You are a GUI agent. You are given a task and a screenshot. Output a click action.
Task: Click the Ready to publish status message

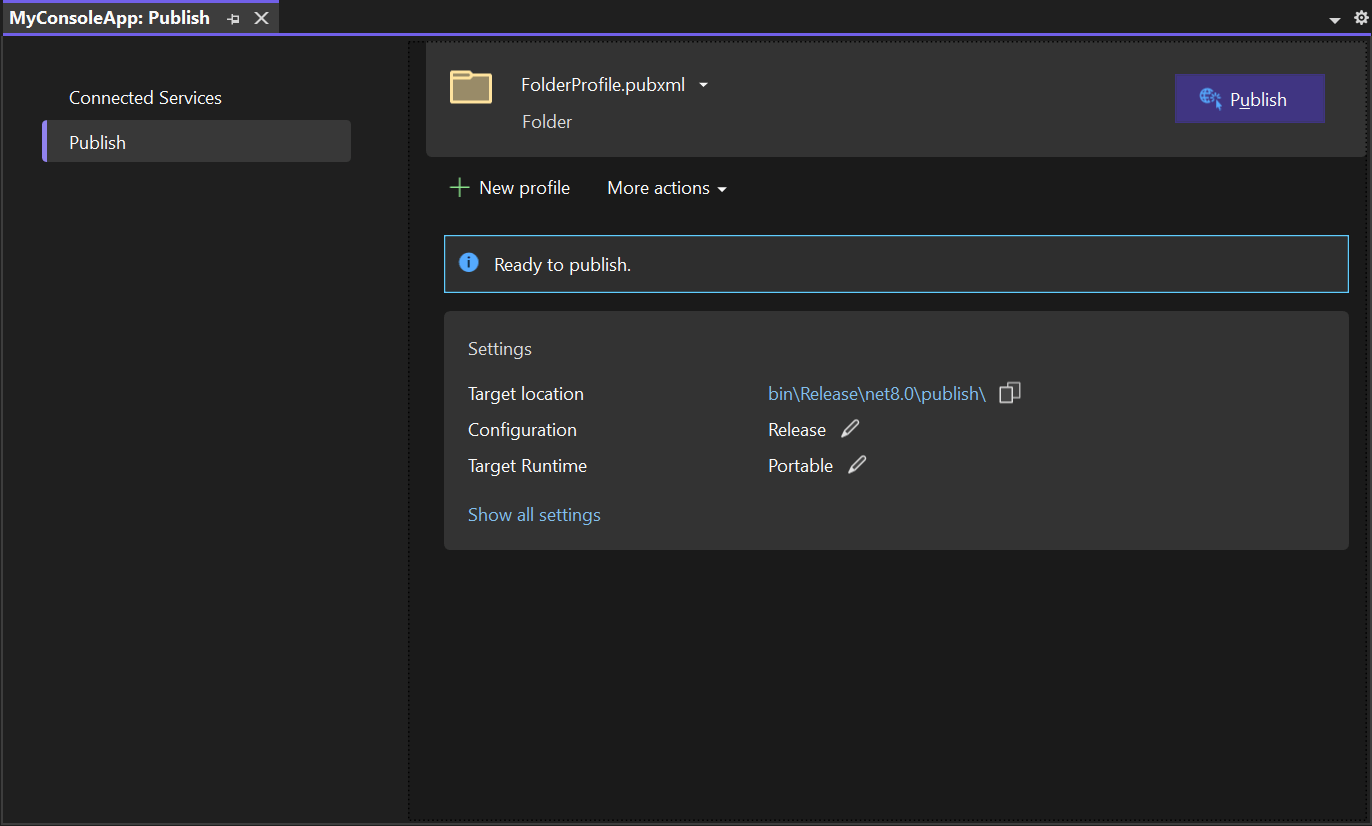click(x=562, y=265)
